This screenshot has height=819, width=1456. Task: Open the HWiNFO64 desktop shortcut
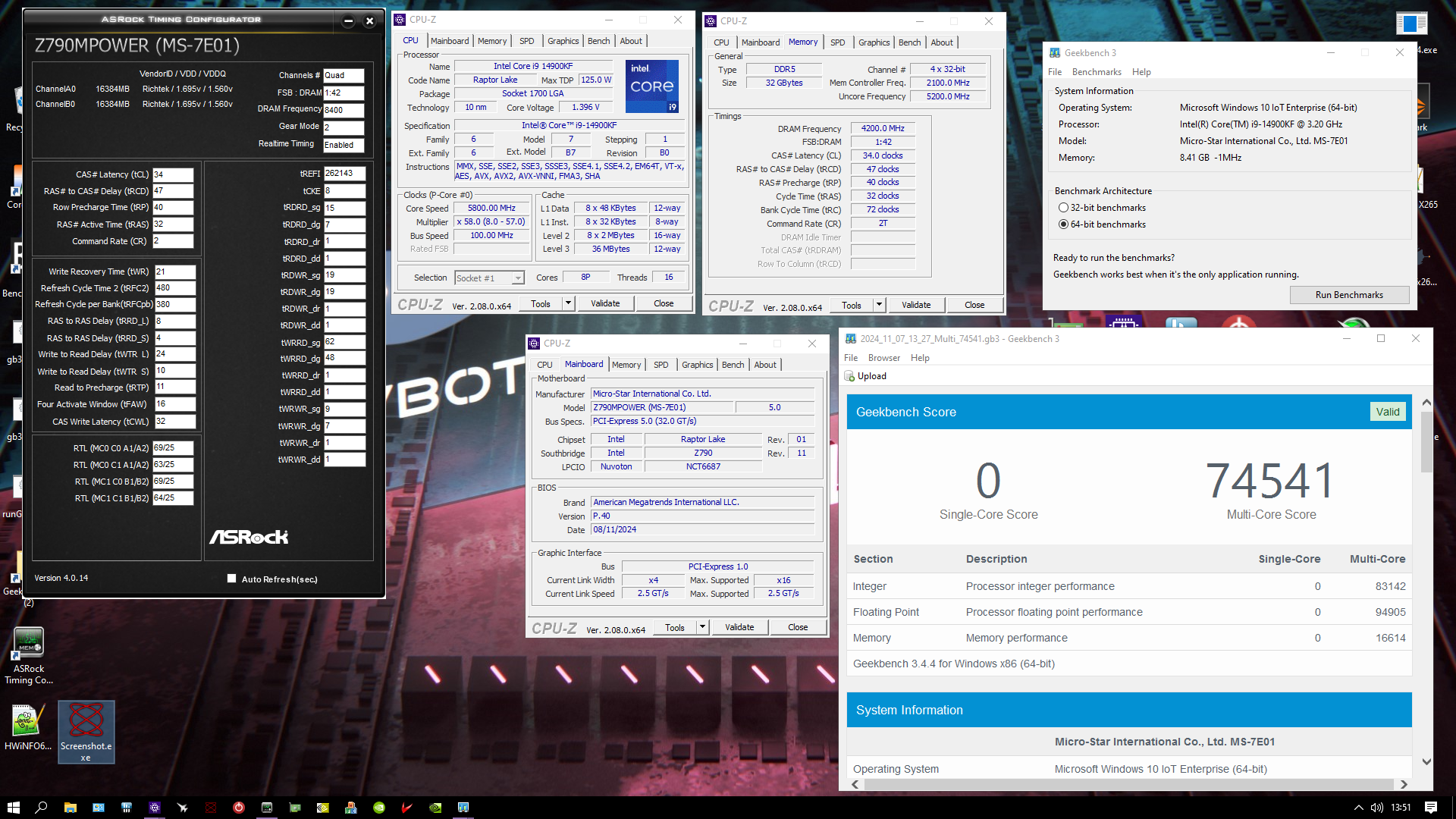tap(27, 727)
